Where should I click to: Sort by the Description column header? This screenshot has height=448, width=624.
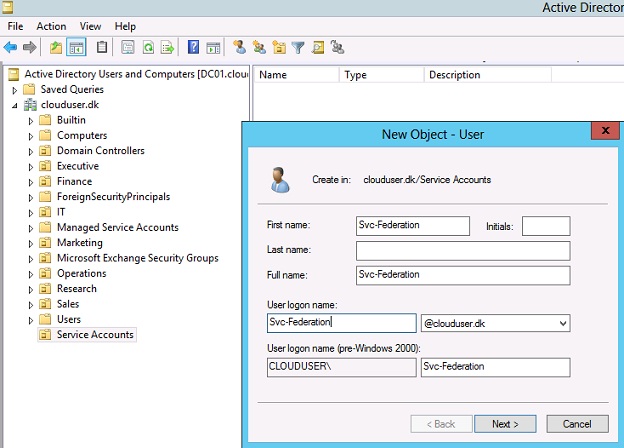(488, 75)
